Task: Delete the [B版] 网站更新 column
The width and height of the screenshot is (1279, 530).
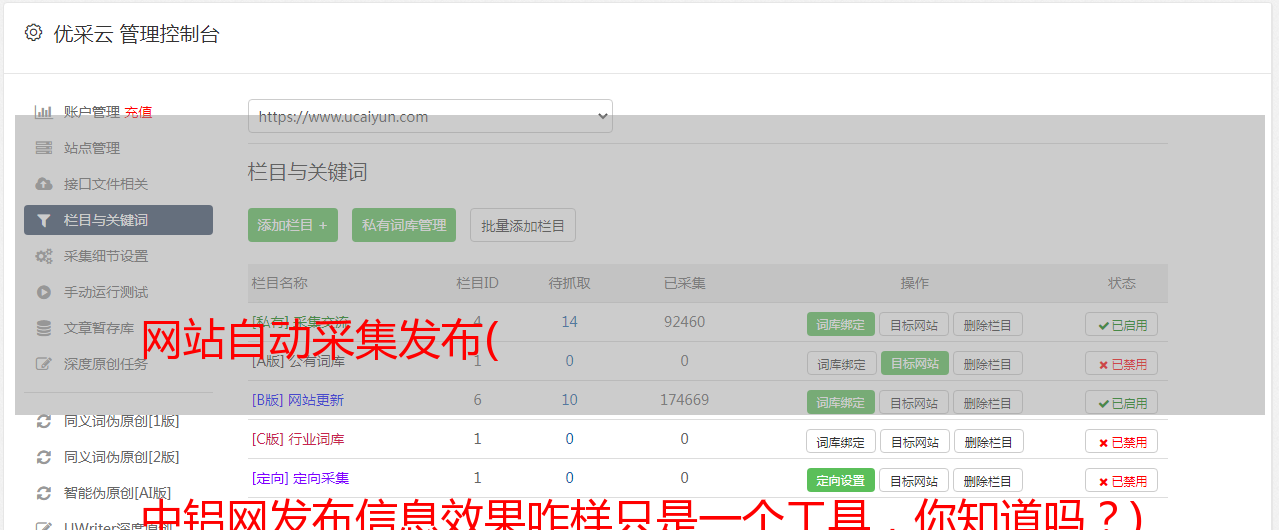Action: 988,402
